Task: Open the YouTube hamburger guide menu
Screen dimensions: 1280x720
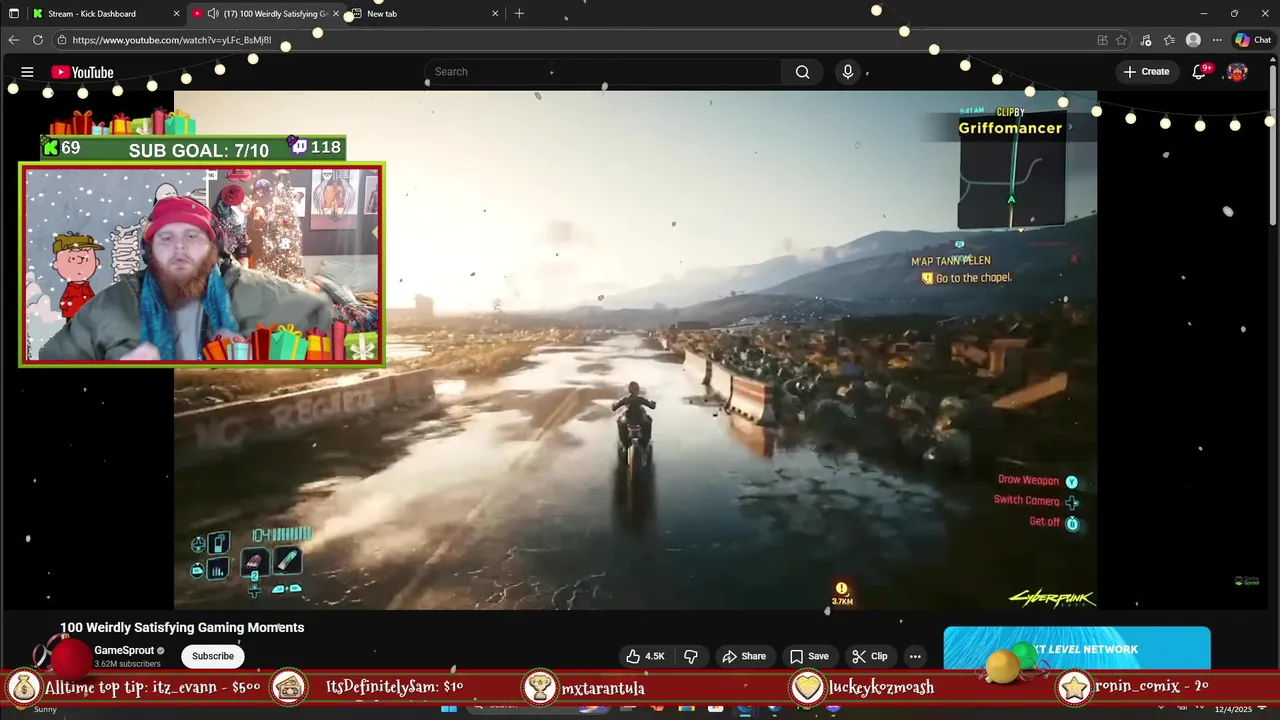Action: (x=27, y=72)
